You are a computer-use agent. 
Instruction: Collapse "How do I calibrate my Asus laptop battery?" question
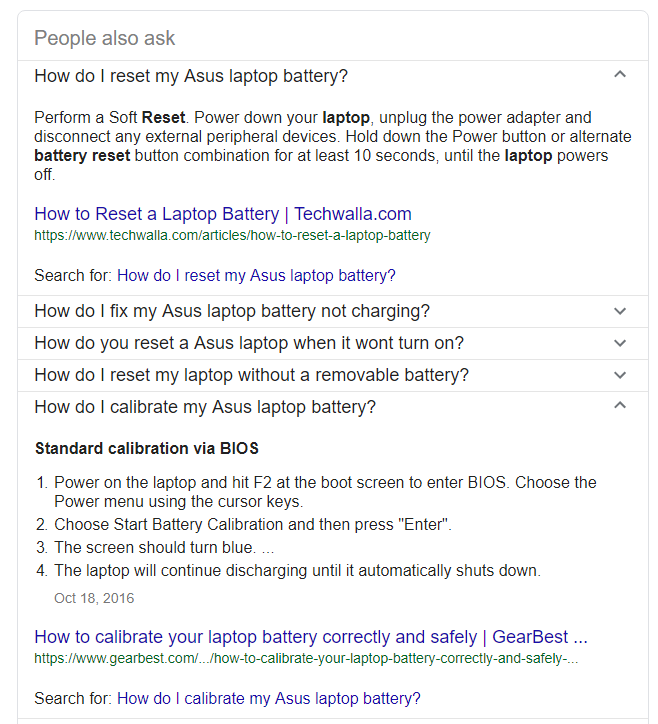click(205, 407)
